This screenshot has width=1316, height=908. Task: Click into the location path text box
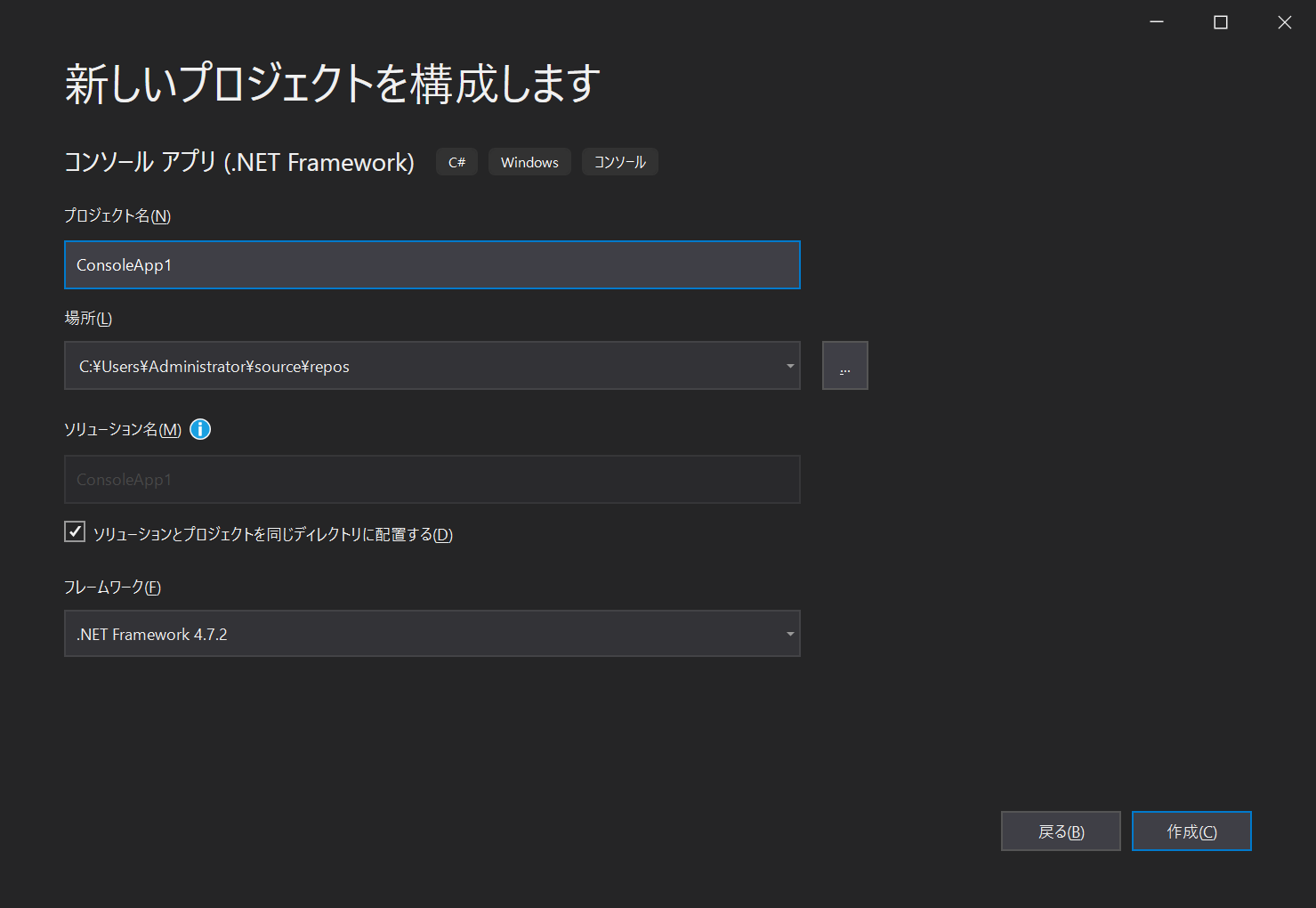point(418,366)
